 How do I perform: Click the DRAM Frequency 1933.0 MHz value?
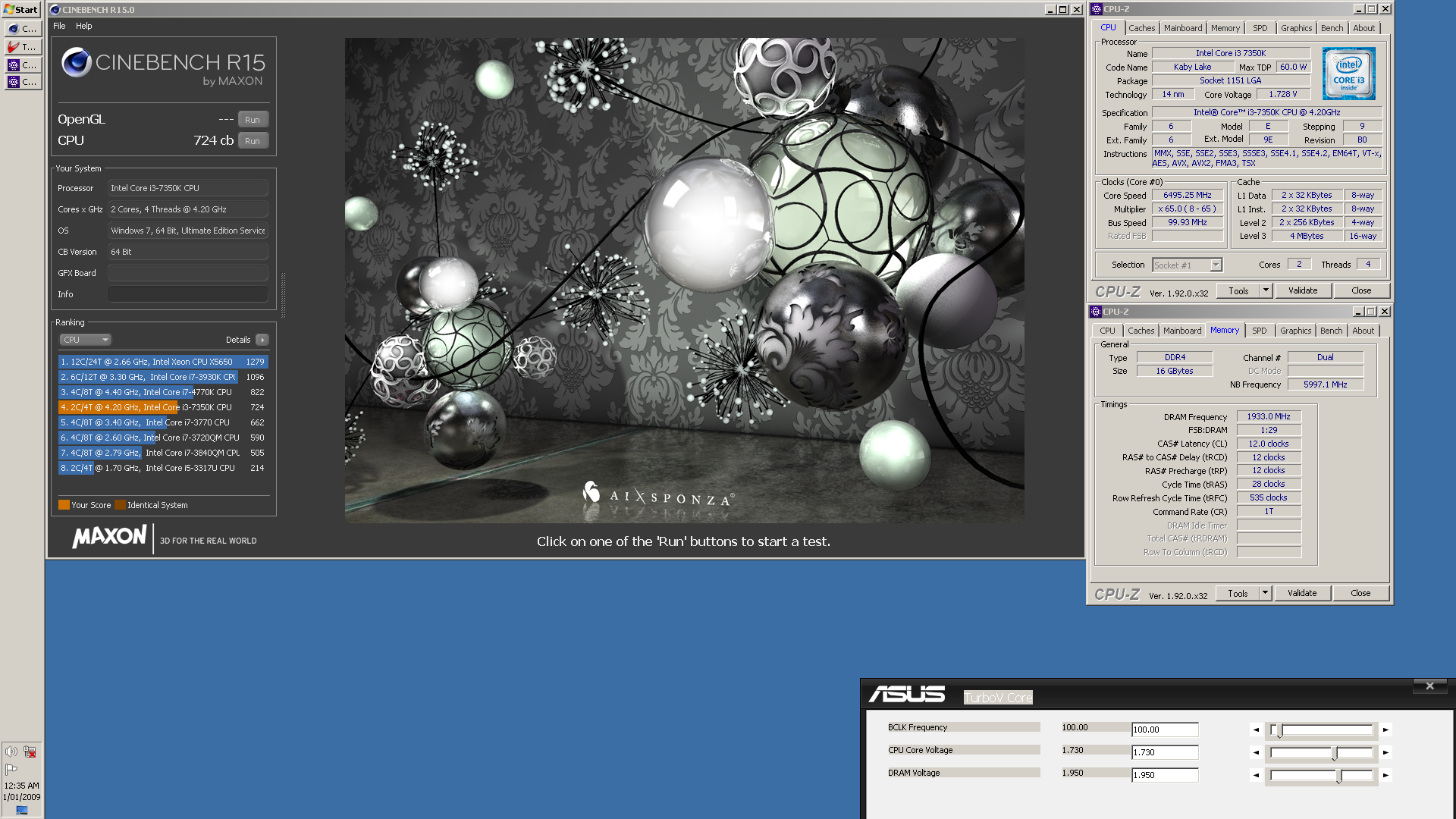pos(1269,416)
